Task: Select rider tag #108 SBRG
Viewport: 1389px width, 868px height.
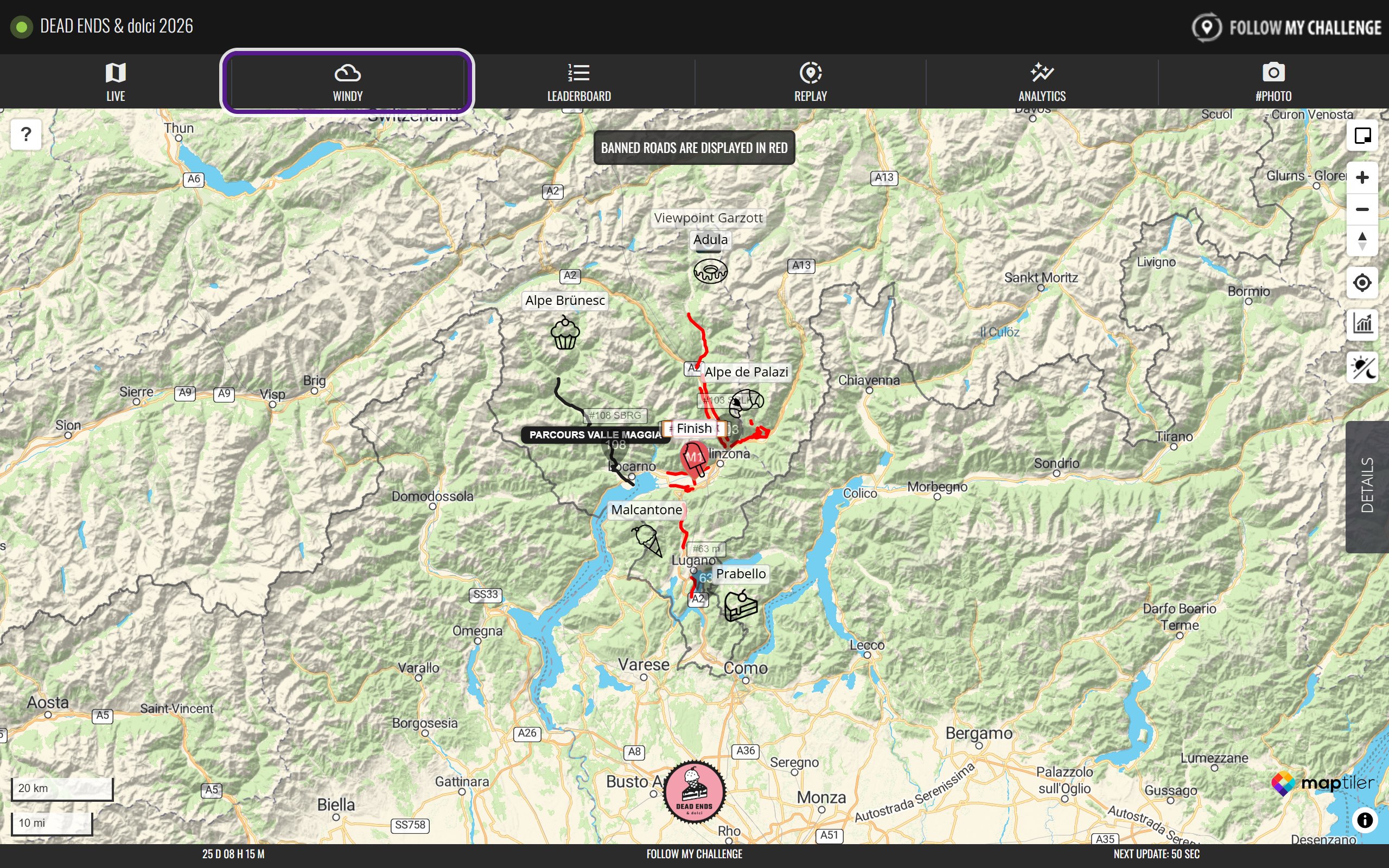Action: [615, 415]
